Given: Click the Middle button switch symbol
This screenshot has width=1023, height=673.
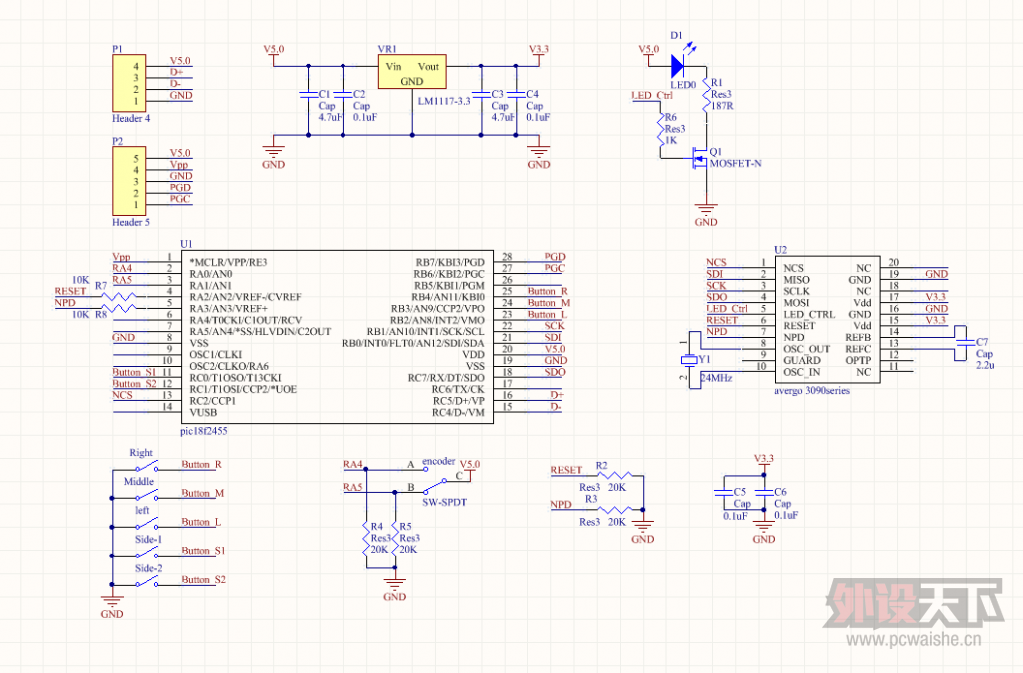Looking at the screenshot, I should coord(147,495).
